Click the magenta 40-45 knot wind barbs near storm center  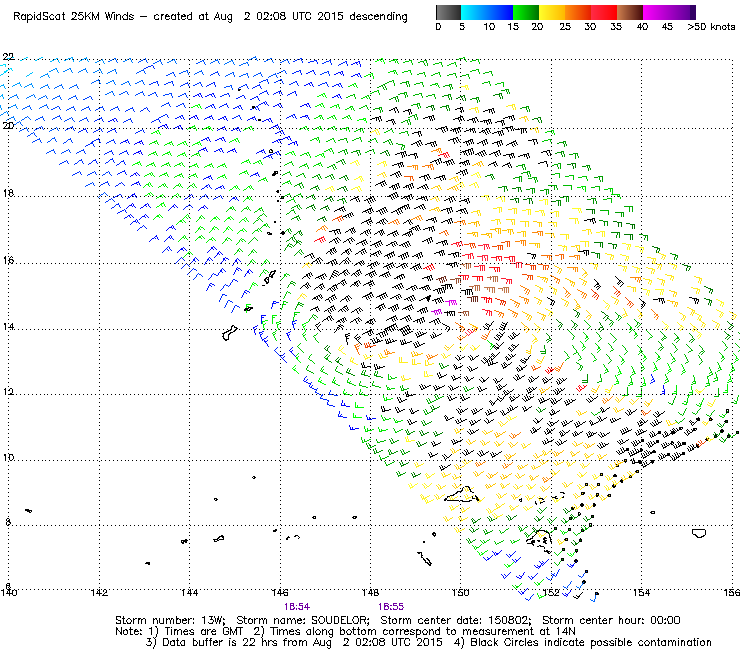[x=445, y=307]
